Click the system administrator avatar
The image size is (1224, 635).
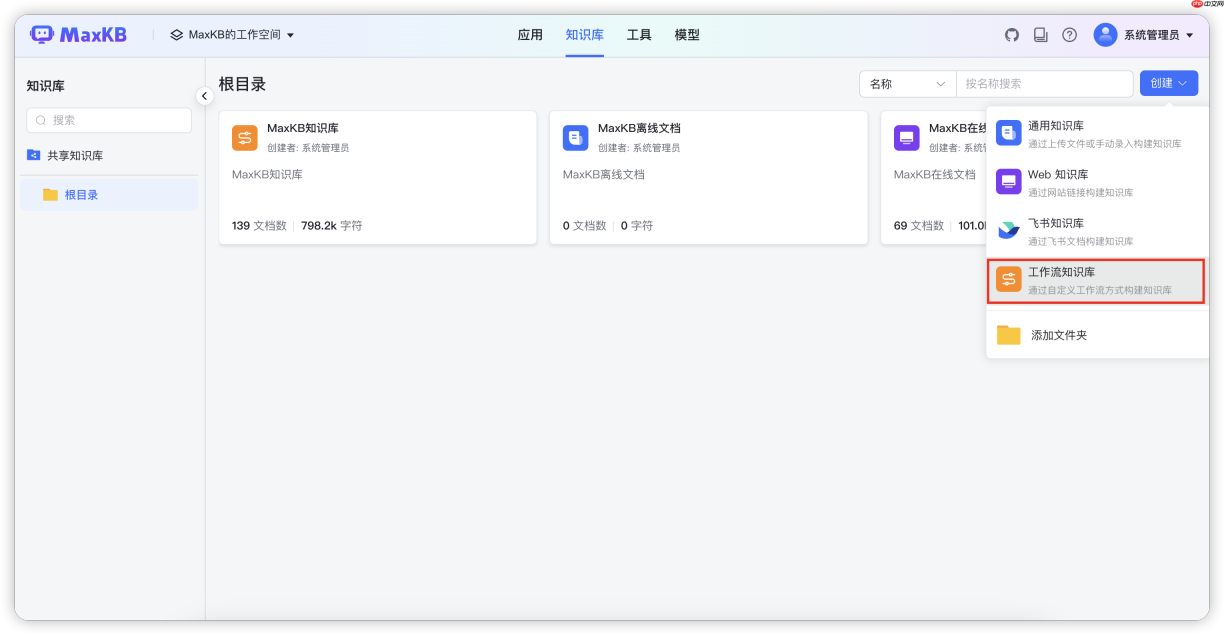click(x=1105, y=35)
